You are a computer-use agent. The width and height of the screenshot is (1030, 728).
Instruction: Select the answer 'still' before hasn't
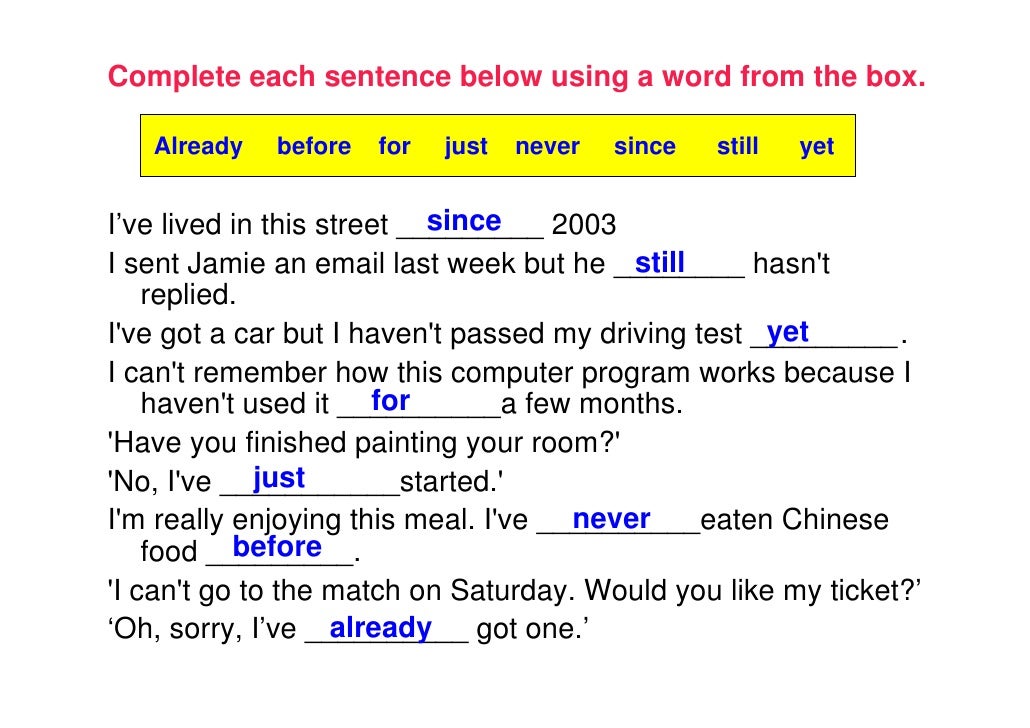[660, 263]
